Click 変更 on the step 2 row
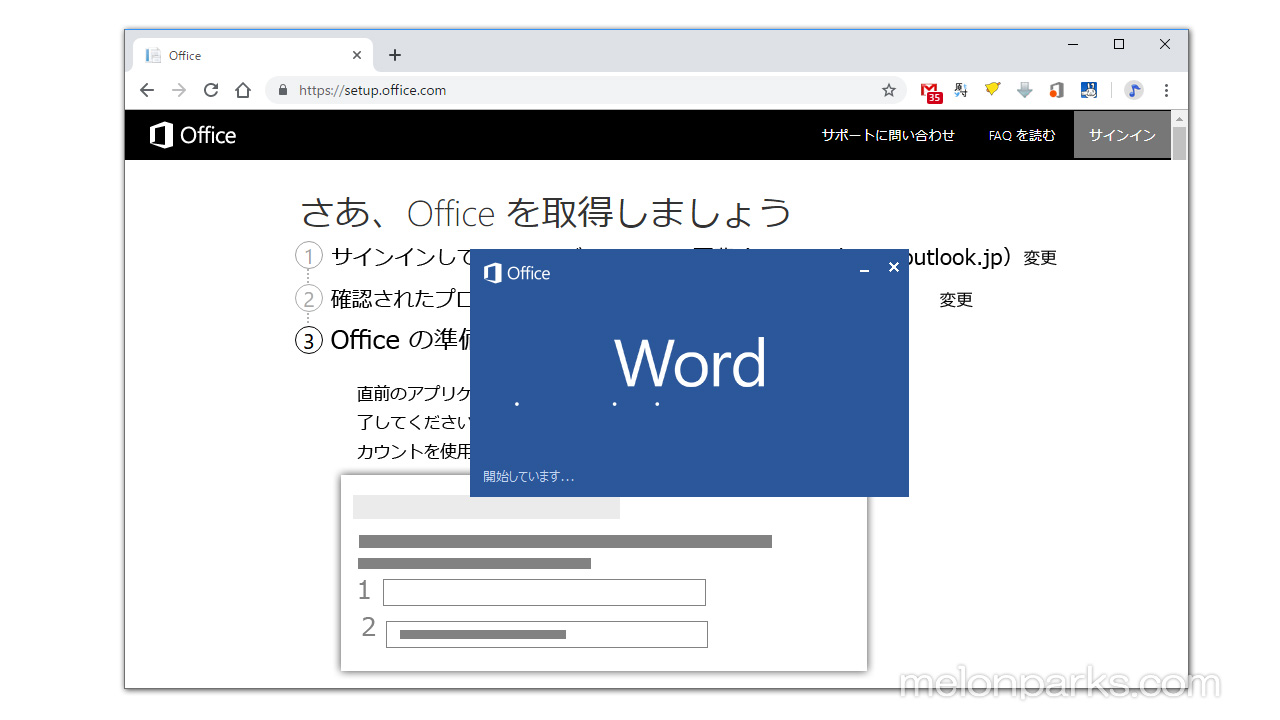1280x720 pixels. 956,300
